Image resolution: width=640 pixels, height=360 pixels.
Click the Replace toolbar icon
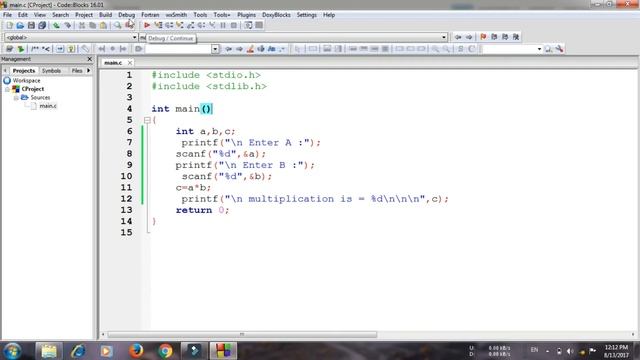[x=129, y=25]
